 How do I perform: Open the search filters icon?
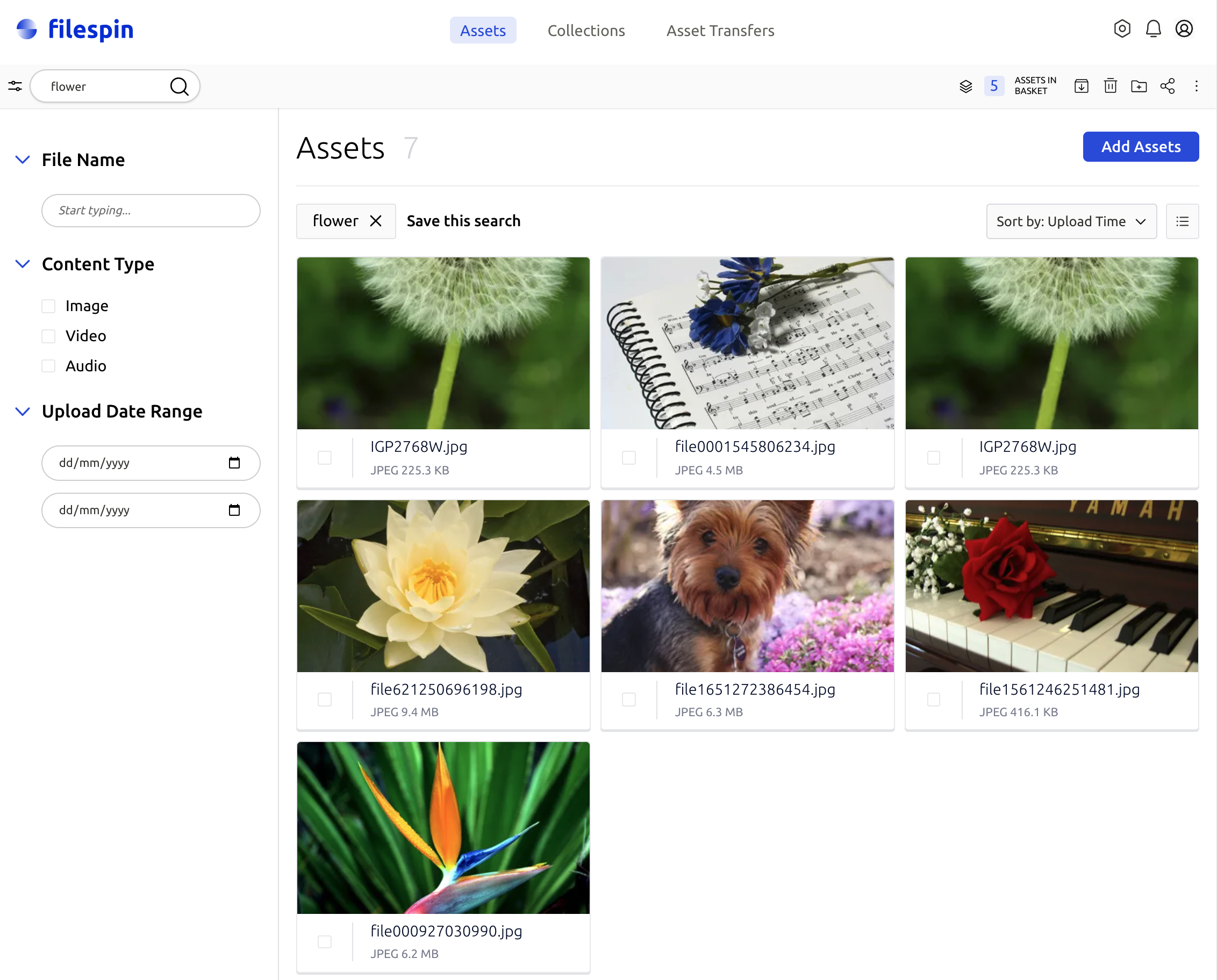(x=15, y=86)
